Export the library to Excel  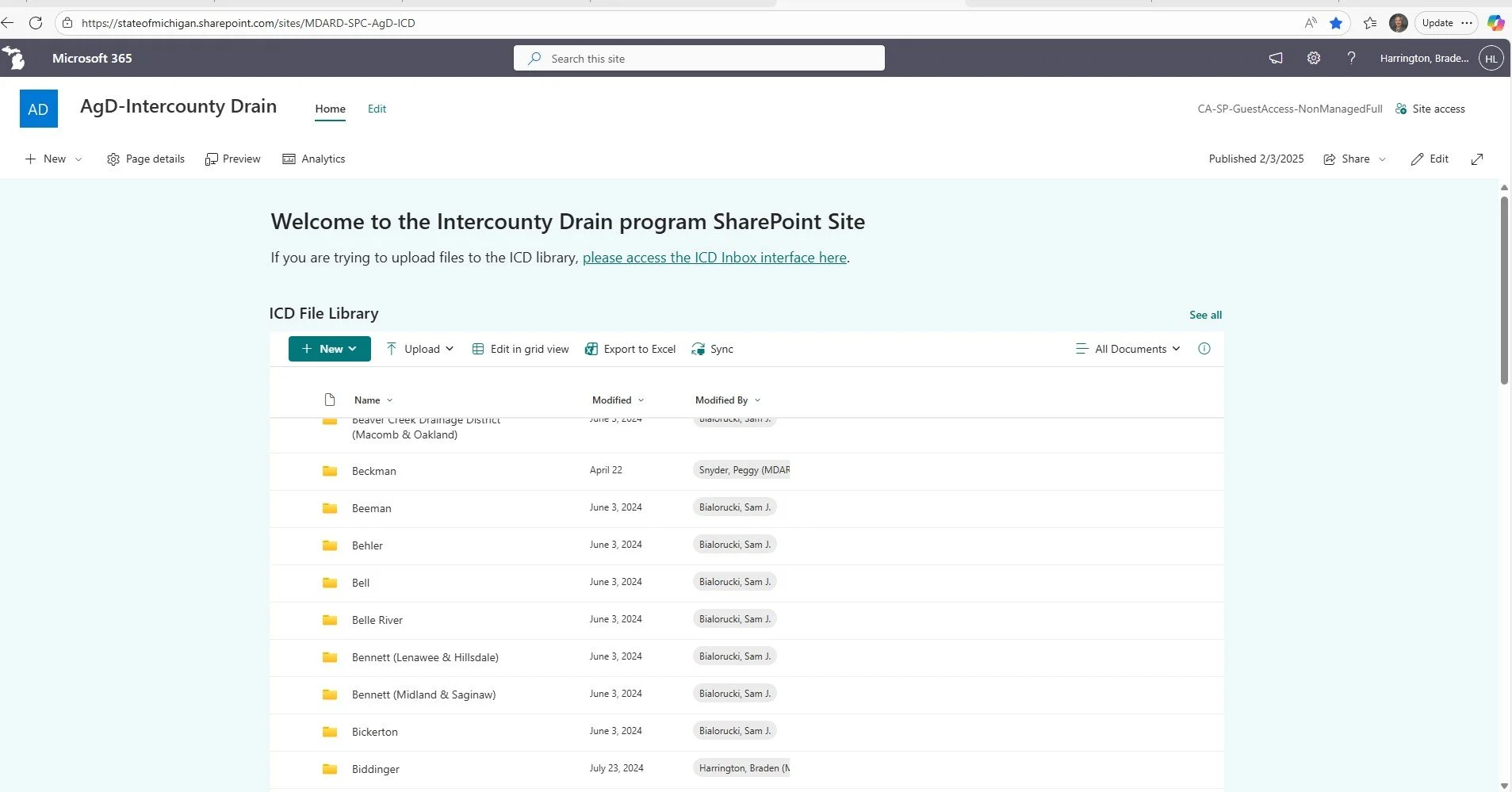click(x=630, y=349)
